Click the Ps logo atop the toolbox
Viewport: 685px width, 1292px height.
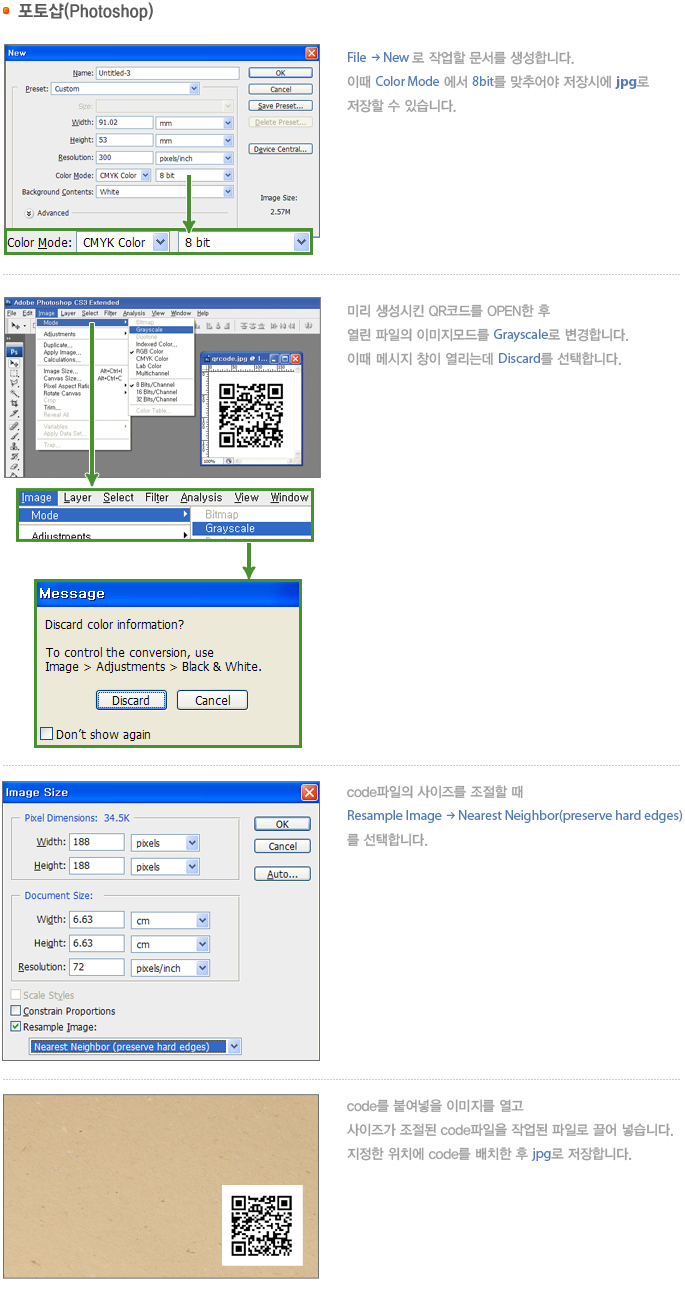pos(14,352)
